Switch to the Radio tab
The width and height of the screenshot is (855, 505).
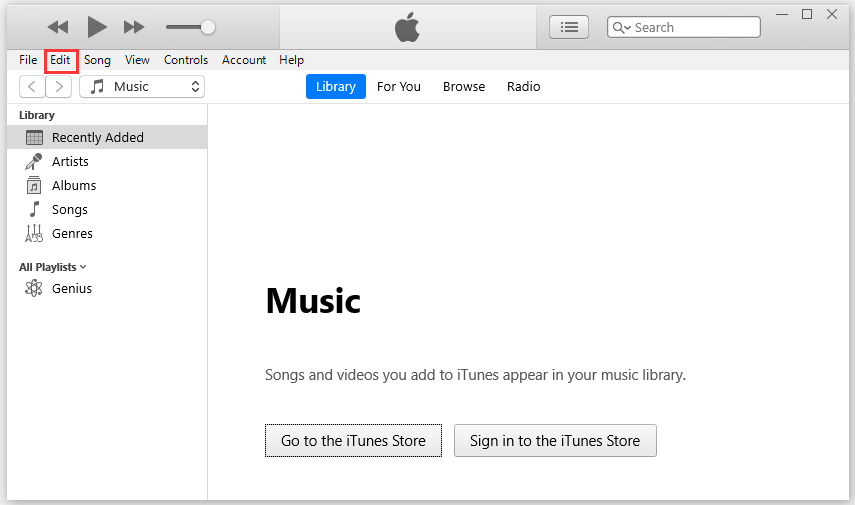click(523, 87)
